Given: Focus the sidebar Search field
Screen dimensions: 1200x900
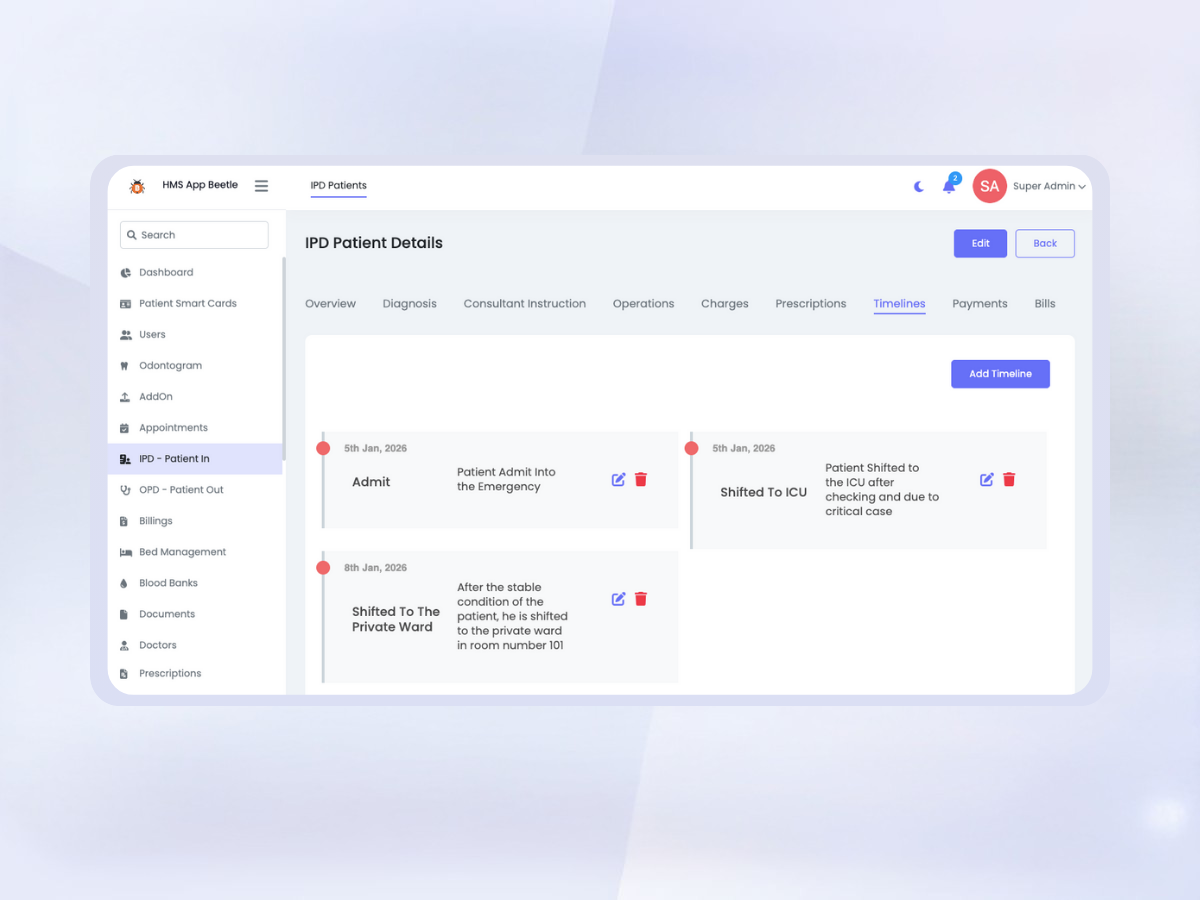Looking at the screenshot, I should pos(195,235).
